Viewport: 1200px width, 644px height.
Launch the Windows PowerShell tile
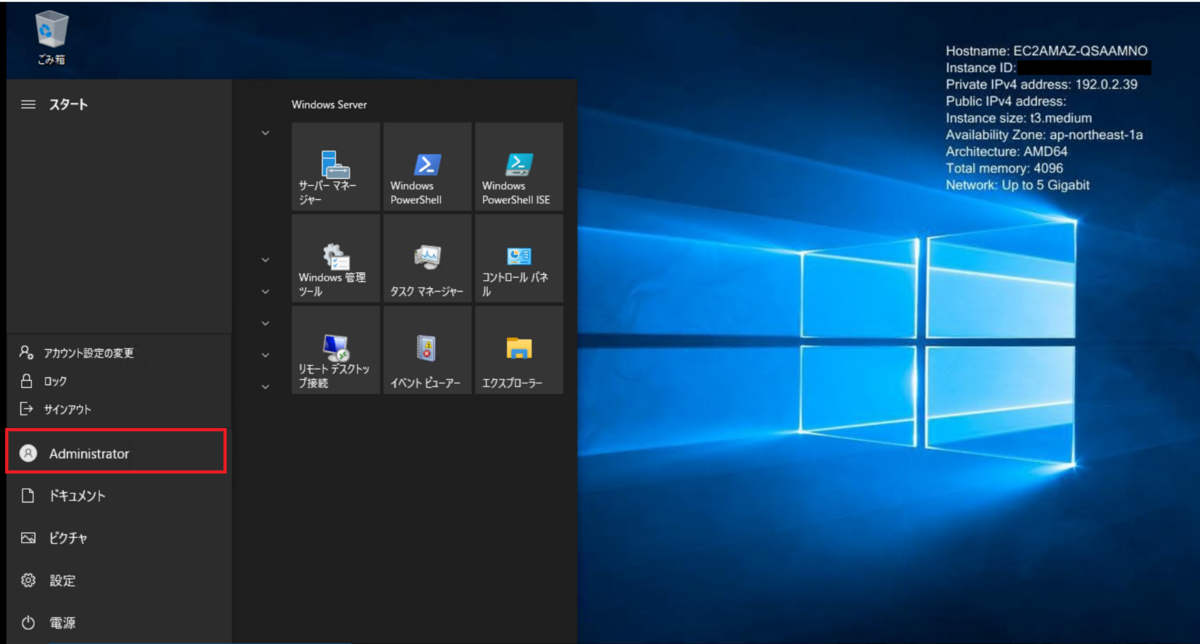pos(427,166)
